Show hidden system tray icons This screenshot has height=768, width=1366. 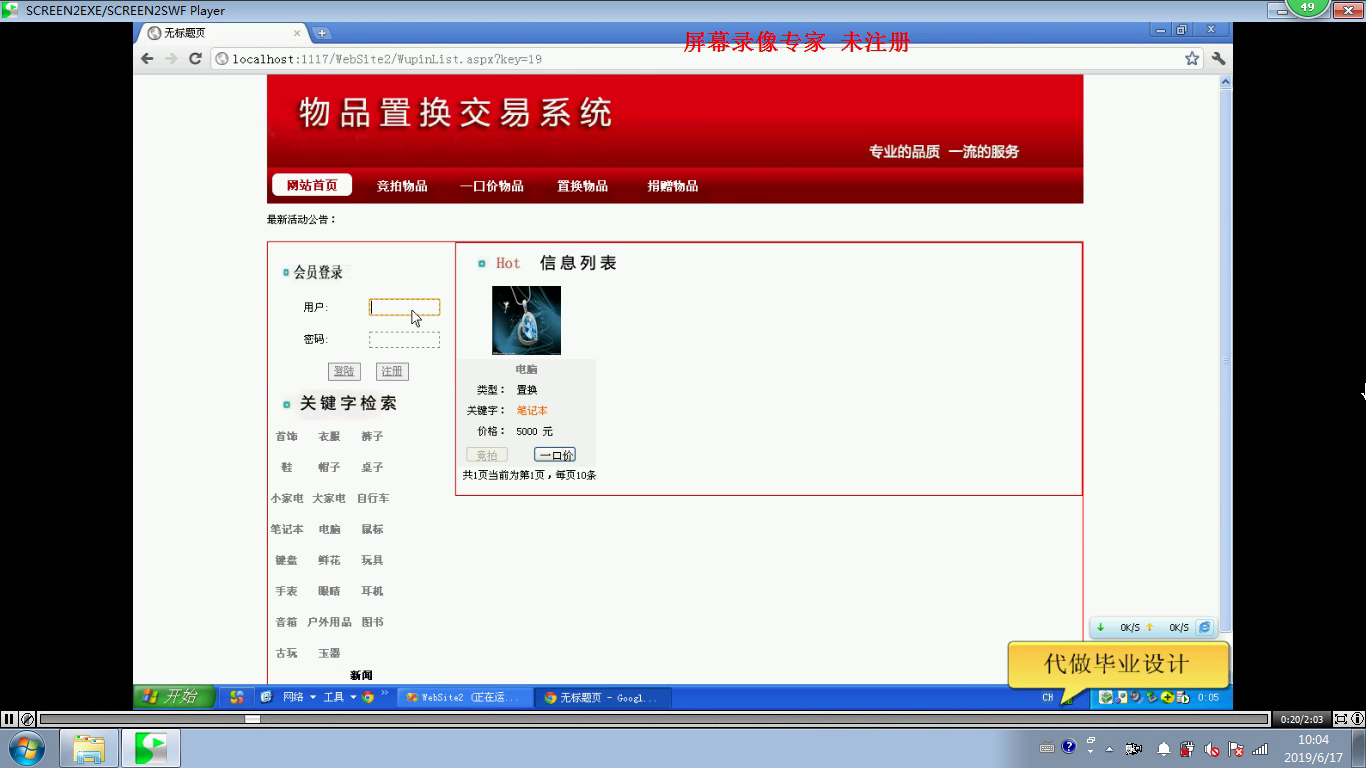pyautogui.click(x=1109, y=749)
